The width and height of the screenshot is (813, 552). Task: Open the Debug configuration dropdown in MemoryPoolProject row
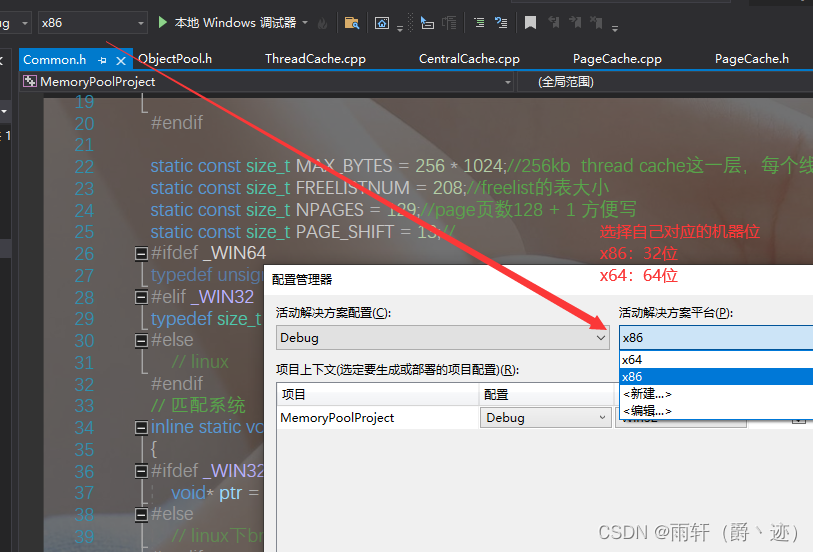tap(545, 418)
